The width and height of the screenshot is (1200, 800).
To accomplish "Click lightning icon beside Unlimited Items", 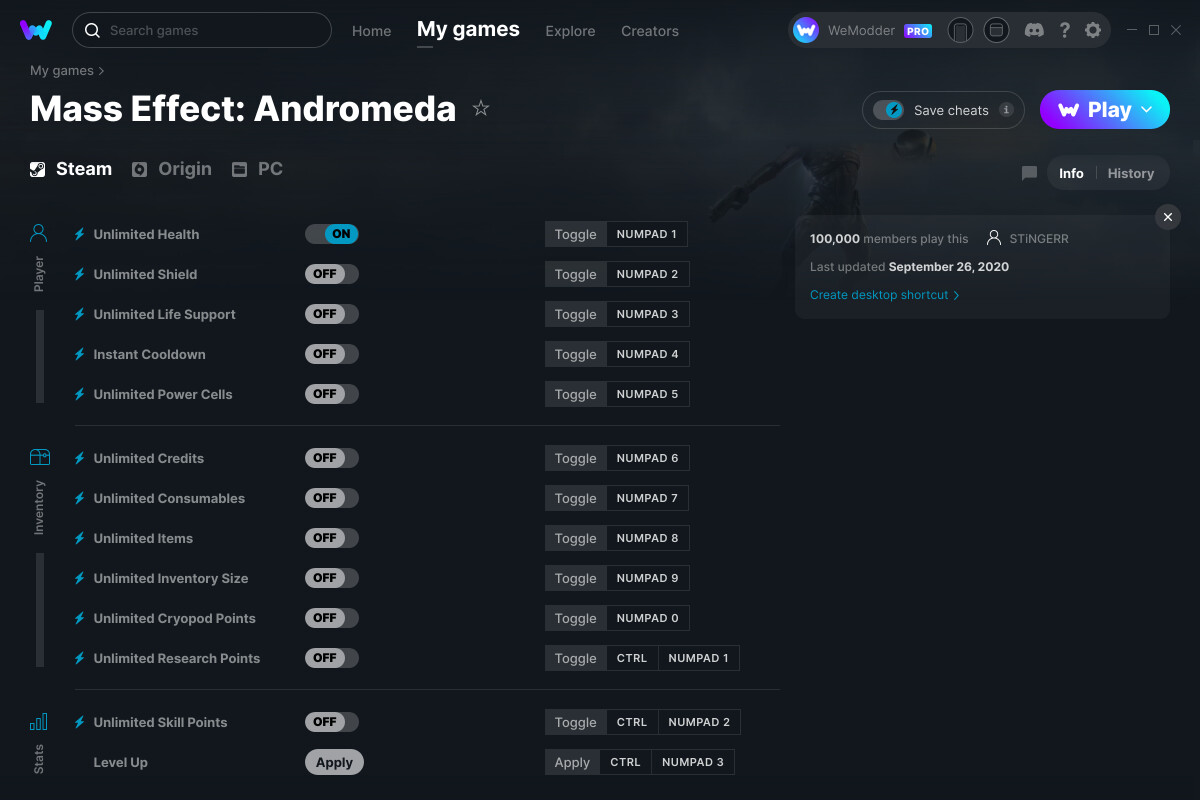I will pos(80,538).
